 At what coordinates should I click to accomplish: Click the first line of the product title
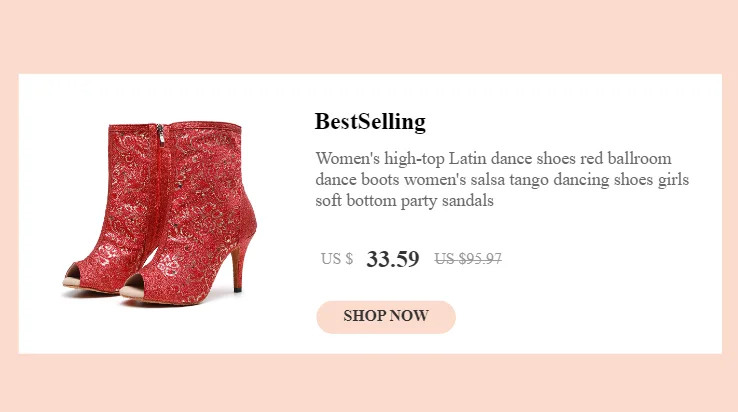pyautogui.click(x=493, y=159)
